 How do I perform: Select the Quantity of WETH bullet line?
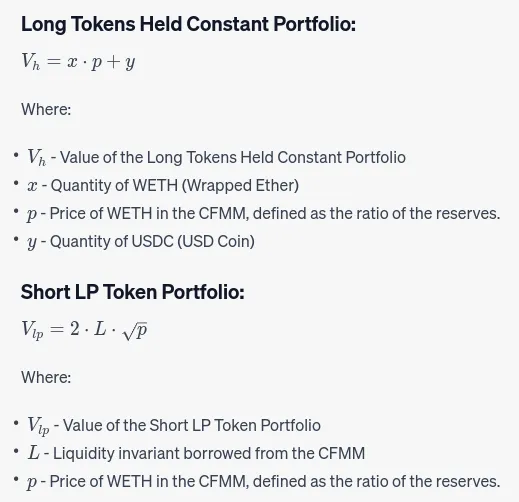pos(163,186)
